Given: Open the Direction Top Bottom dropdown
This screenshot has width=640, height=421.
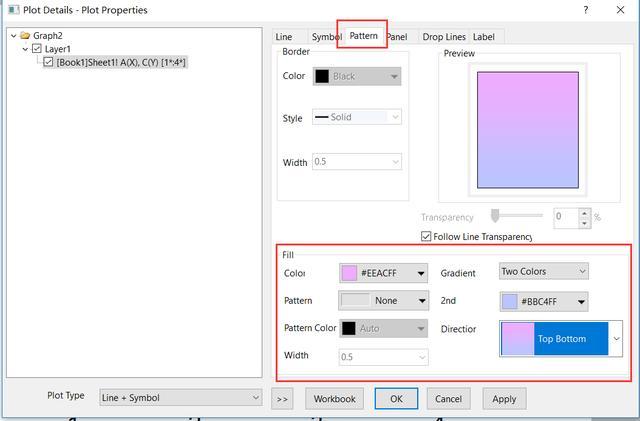Looking at the screenshot, I should coord(561,339).
